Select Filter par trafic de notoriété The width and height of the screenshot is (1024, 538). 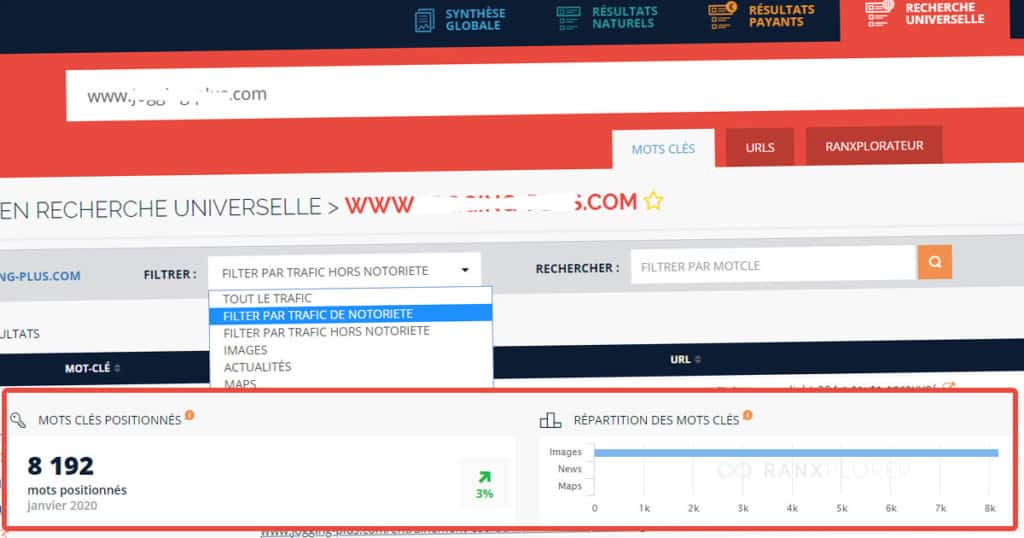point(350,315)
